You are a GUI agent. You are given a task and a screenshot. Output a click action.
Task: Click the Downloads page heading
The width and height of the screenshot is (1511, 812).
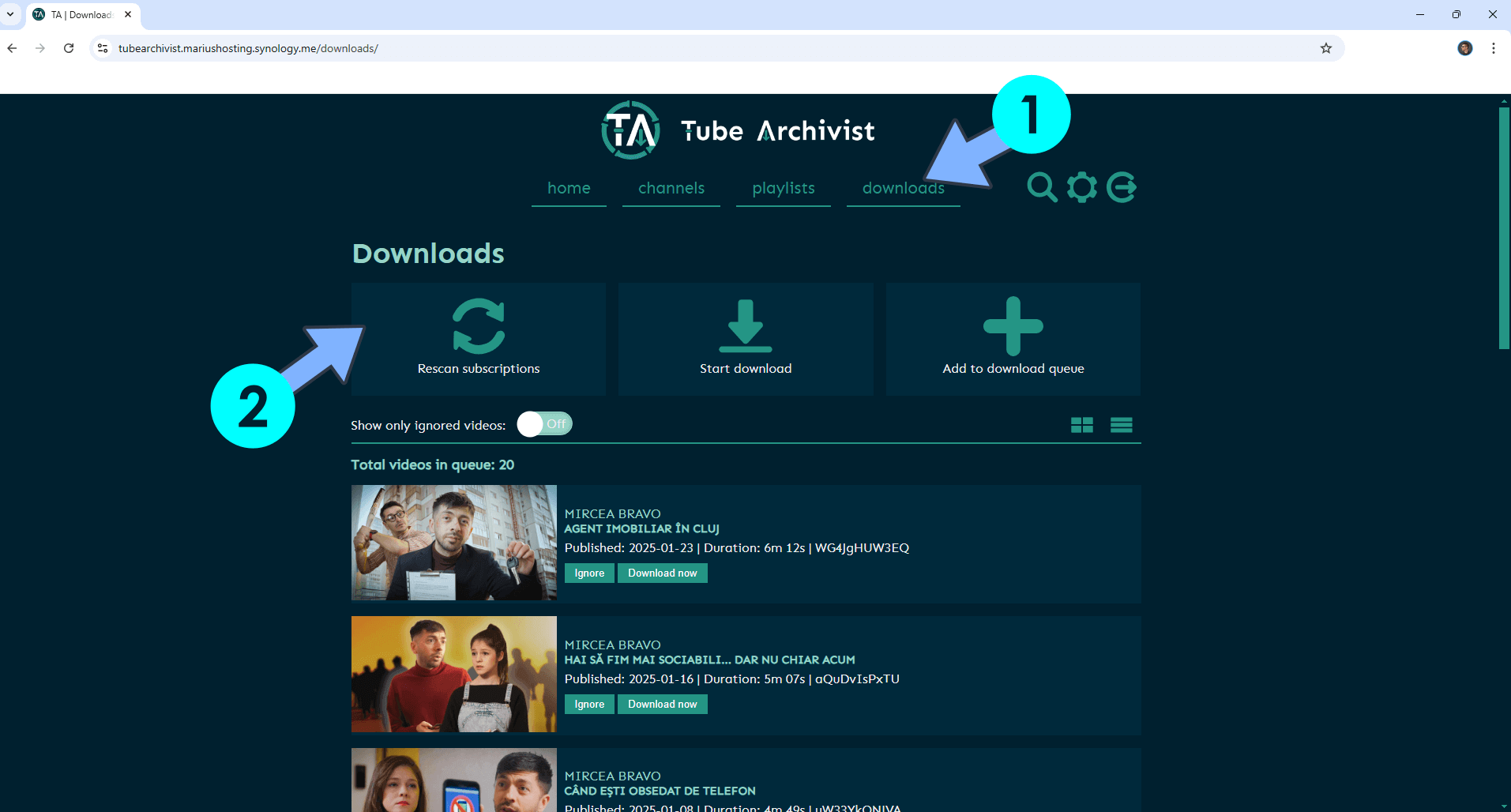point(428,254)
